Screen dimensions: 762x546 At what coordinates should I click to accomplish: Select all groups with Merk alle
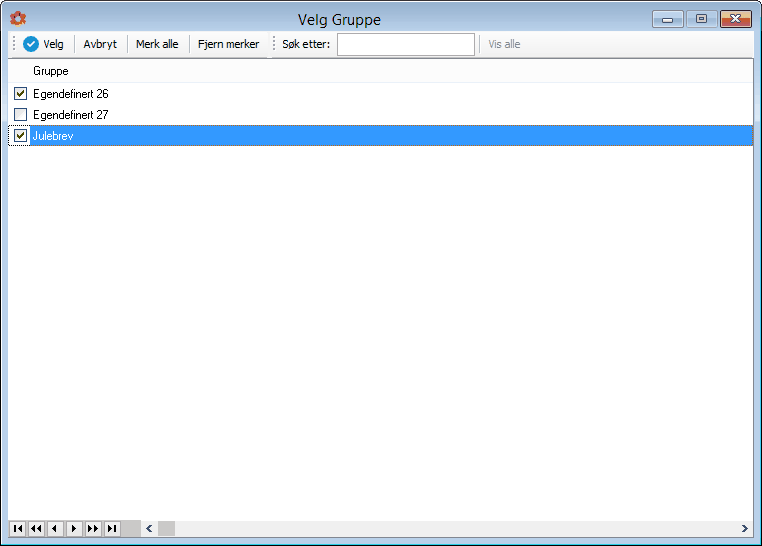[157, 44]
